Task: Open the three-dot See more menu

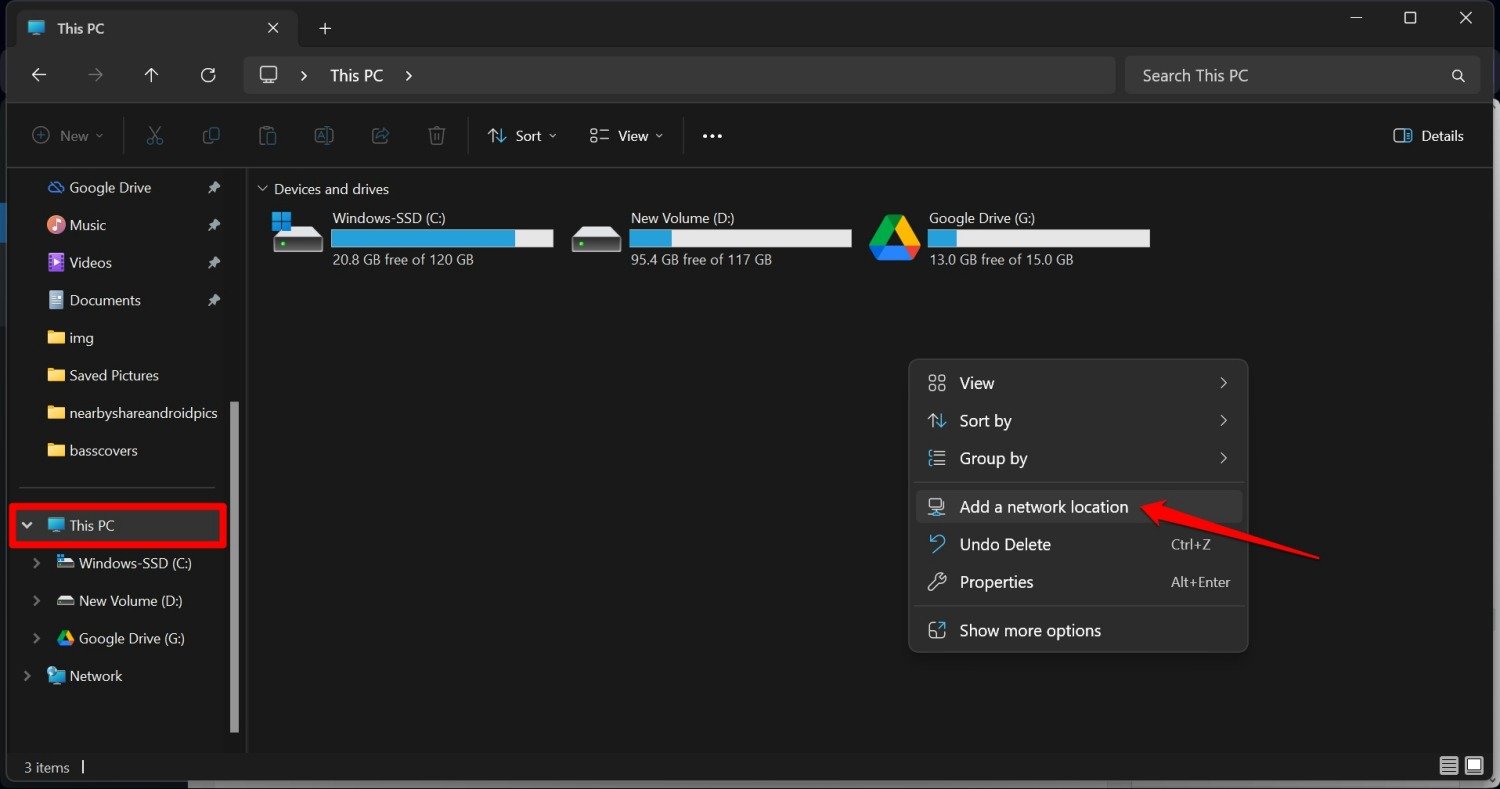Action: 712,136
